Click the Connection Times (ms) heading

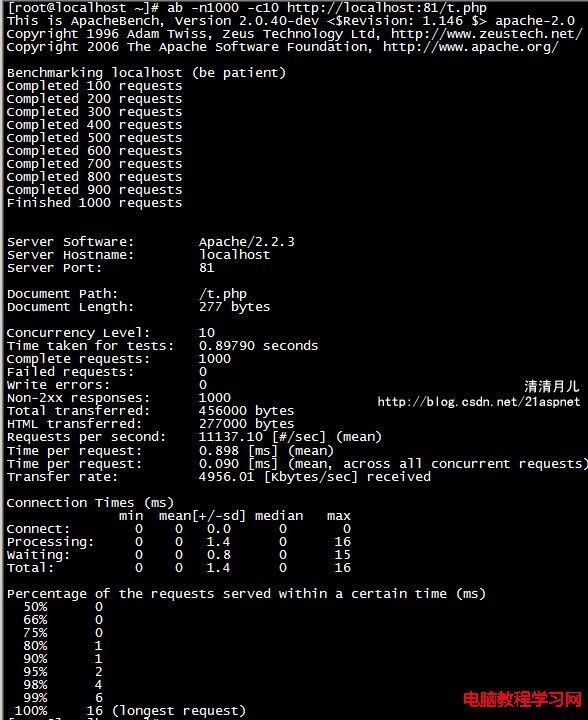click(x=90, y=503)
